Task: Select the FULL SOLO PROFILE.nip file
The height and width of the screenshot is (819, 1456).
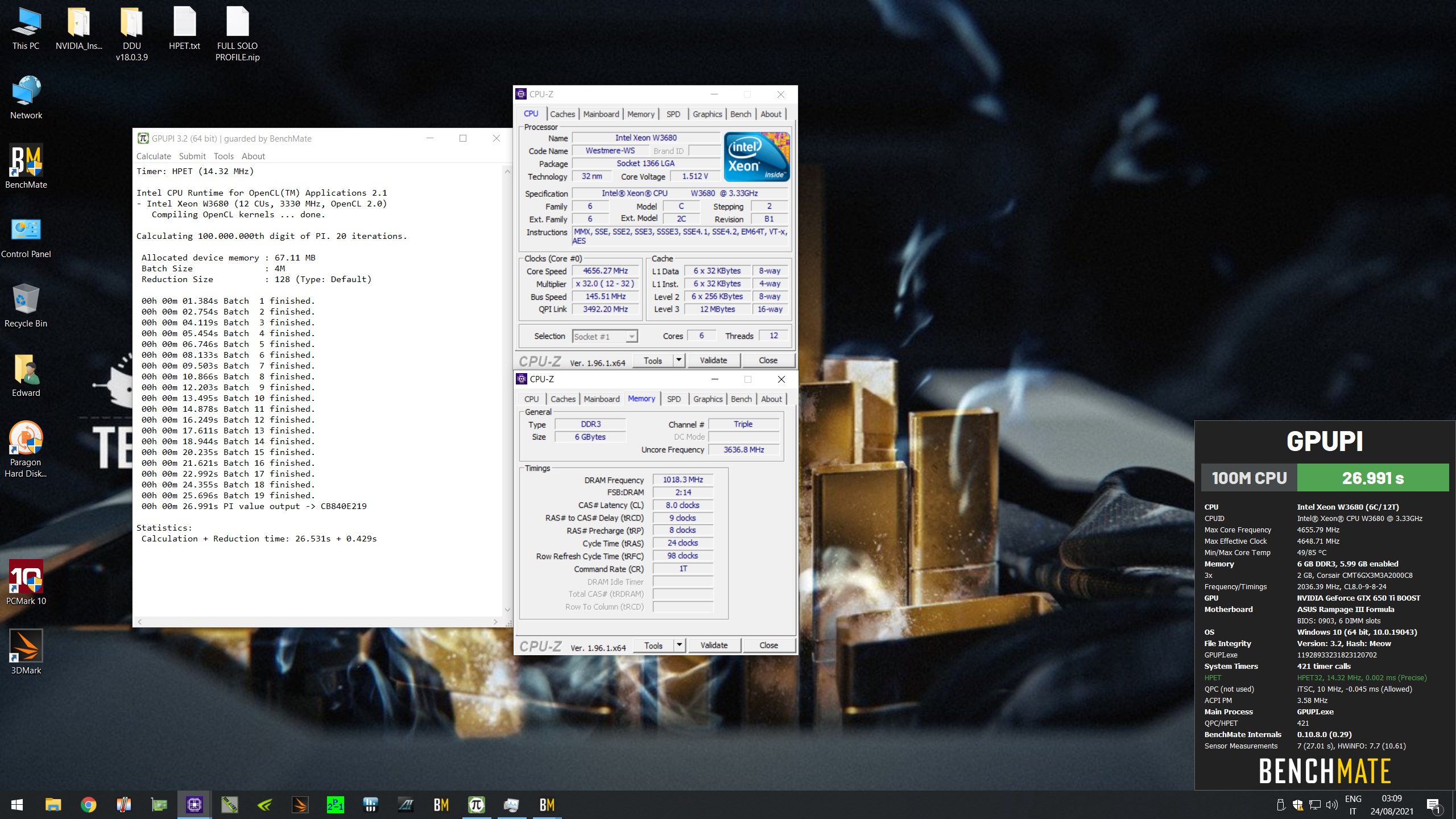Action: tap(237, 34)
